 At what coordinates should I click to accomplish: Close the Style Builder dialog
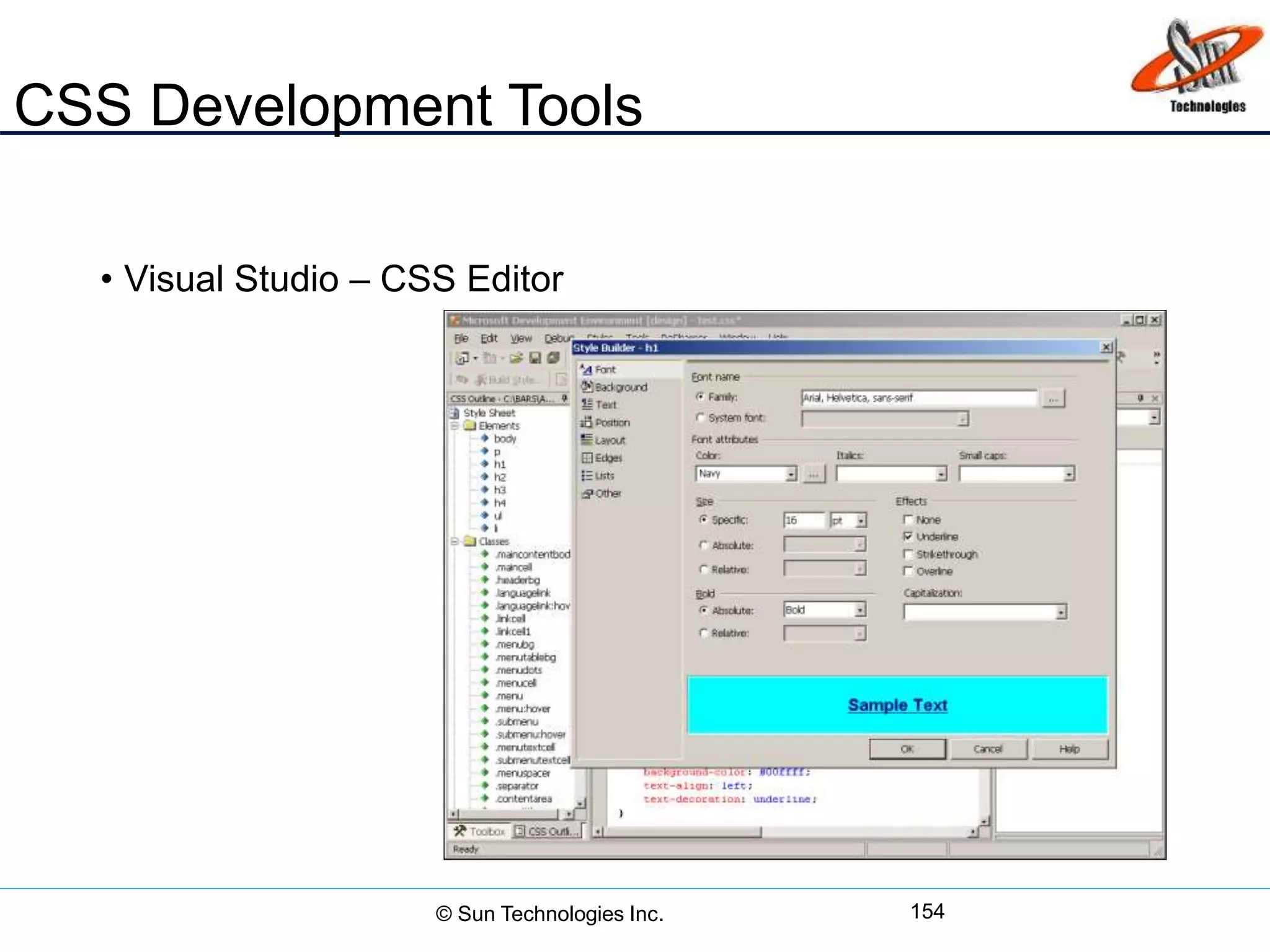click(1106, 348)
